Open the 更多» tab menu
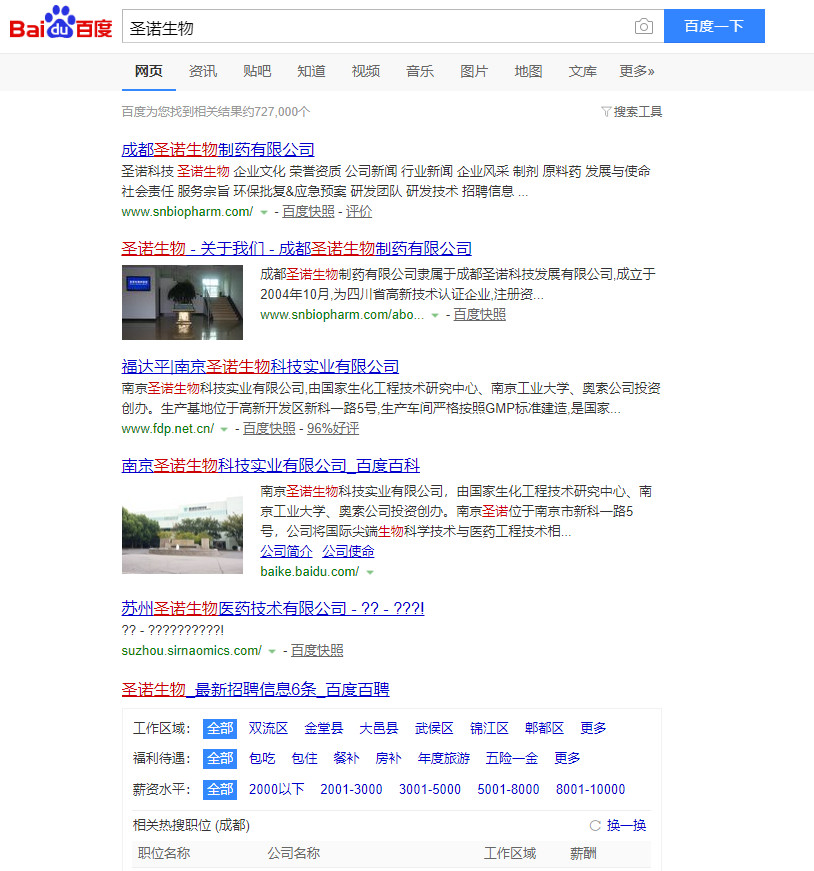This screenshot has width=814, height=871. (x=637, y=71)
